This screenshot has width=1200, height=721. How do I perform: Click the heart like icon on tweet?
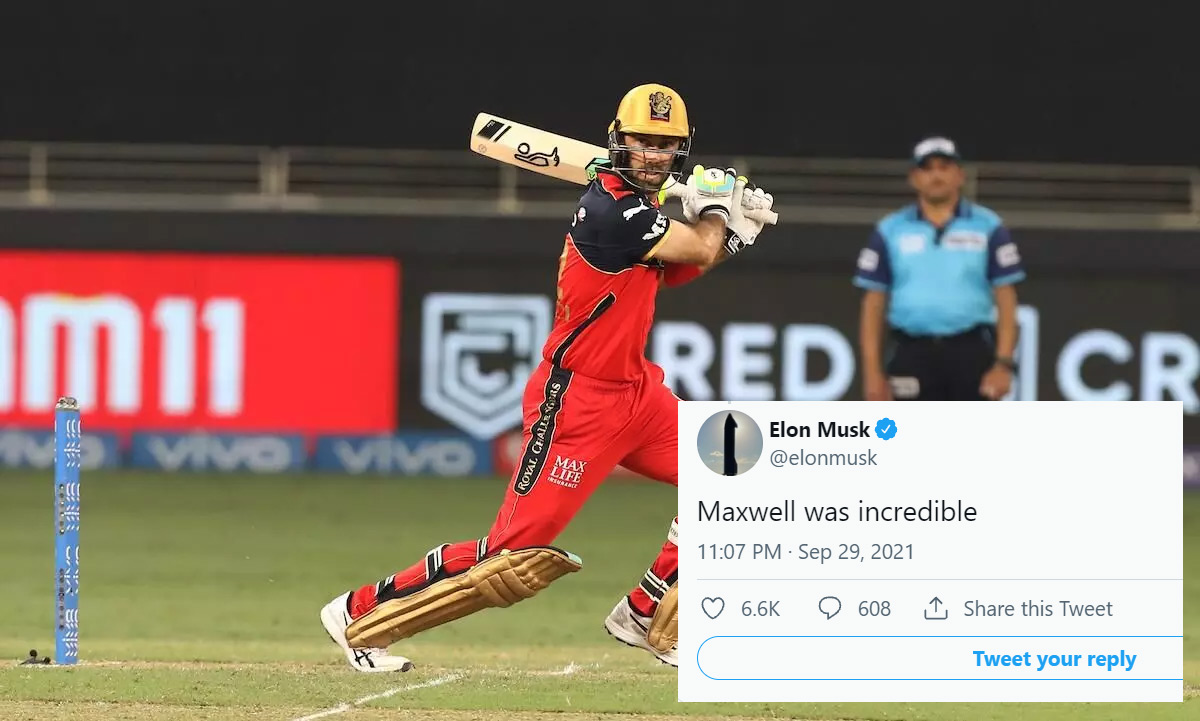tap(712, 608)
